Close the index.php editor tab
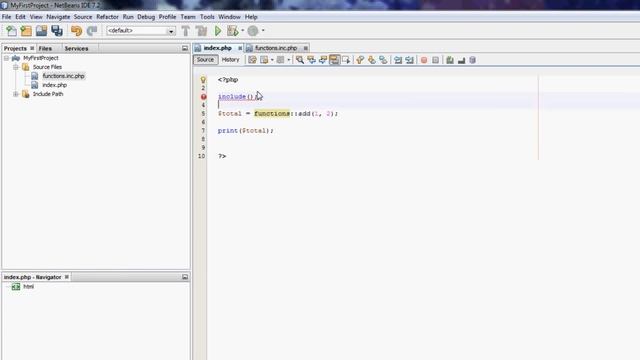The height and width of the screenshot is (360, 640). coord(240,48)
